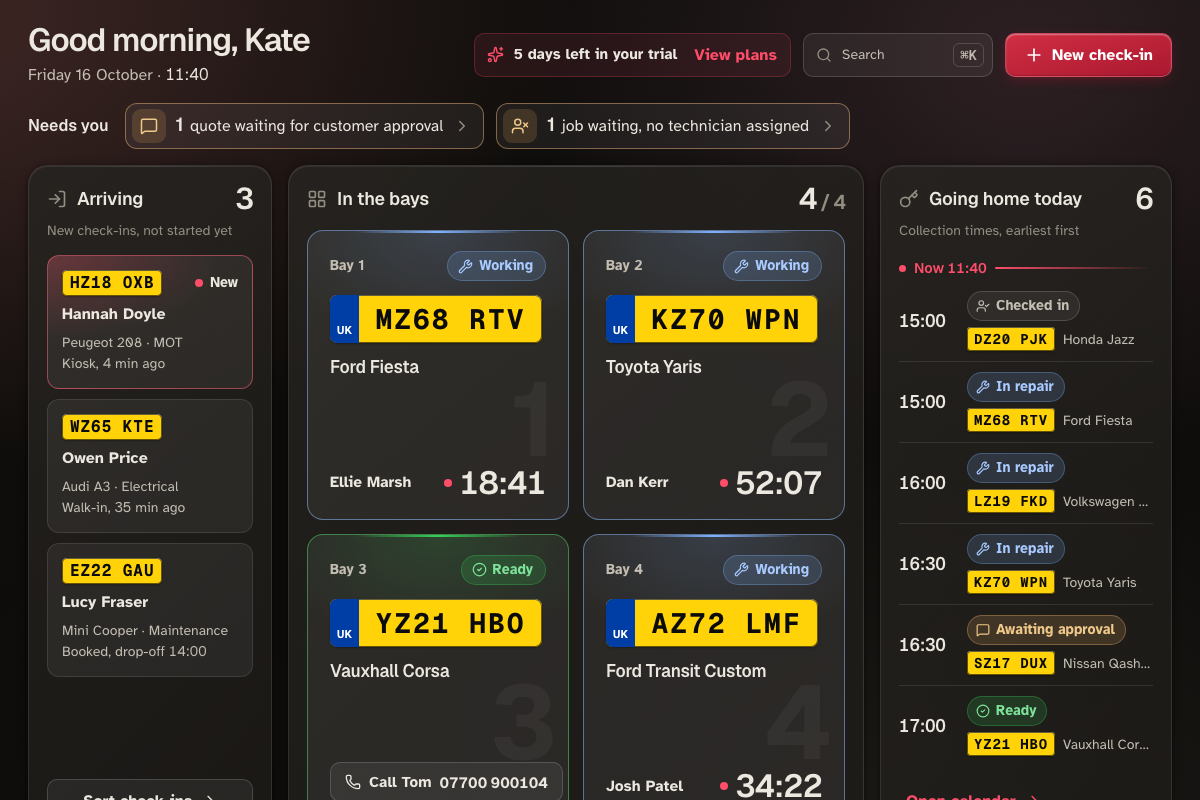Click the Checked in status badge
Image resolution: width=1200 pixels, height=800 pixels.
click(x=1023, y=306)
